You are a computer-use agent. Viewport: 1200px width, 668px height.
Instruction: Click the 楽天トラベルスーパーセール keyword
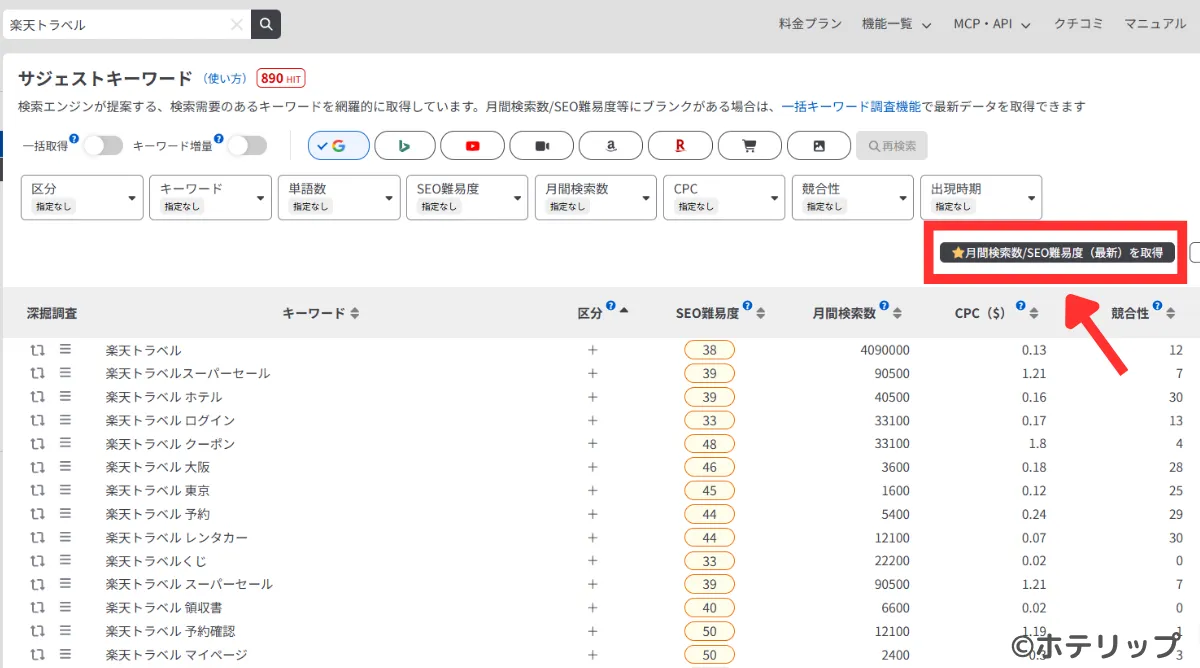pos(188,374)
